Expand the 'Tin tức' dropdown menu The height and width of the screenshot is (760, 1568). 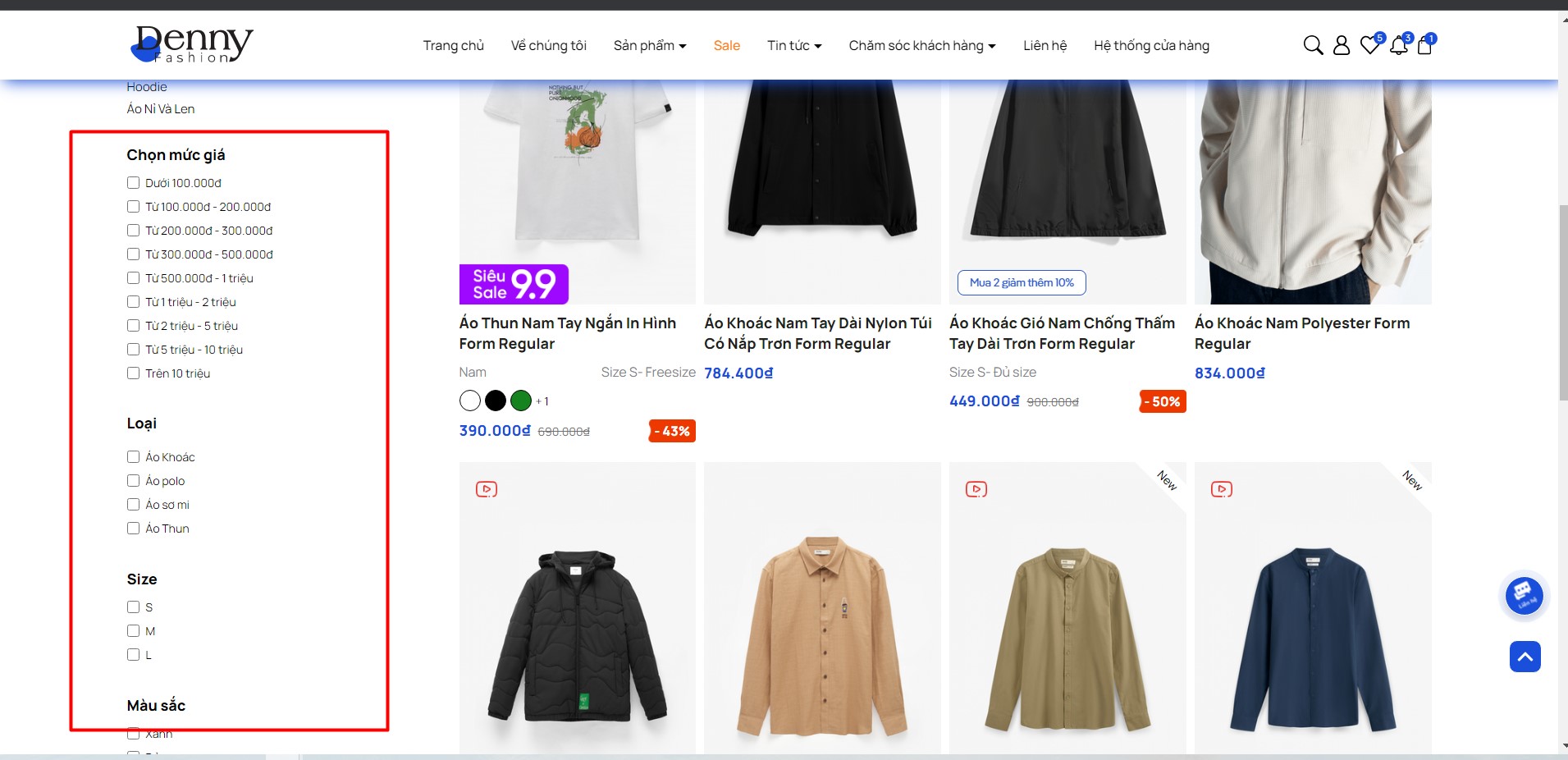[793, 46]
